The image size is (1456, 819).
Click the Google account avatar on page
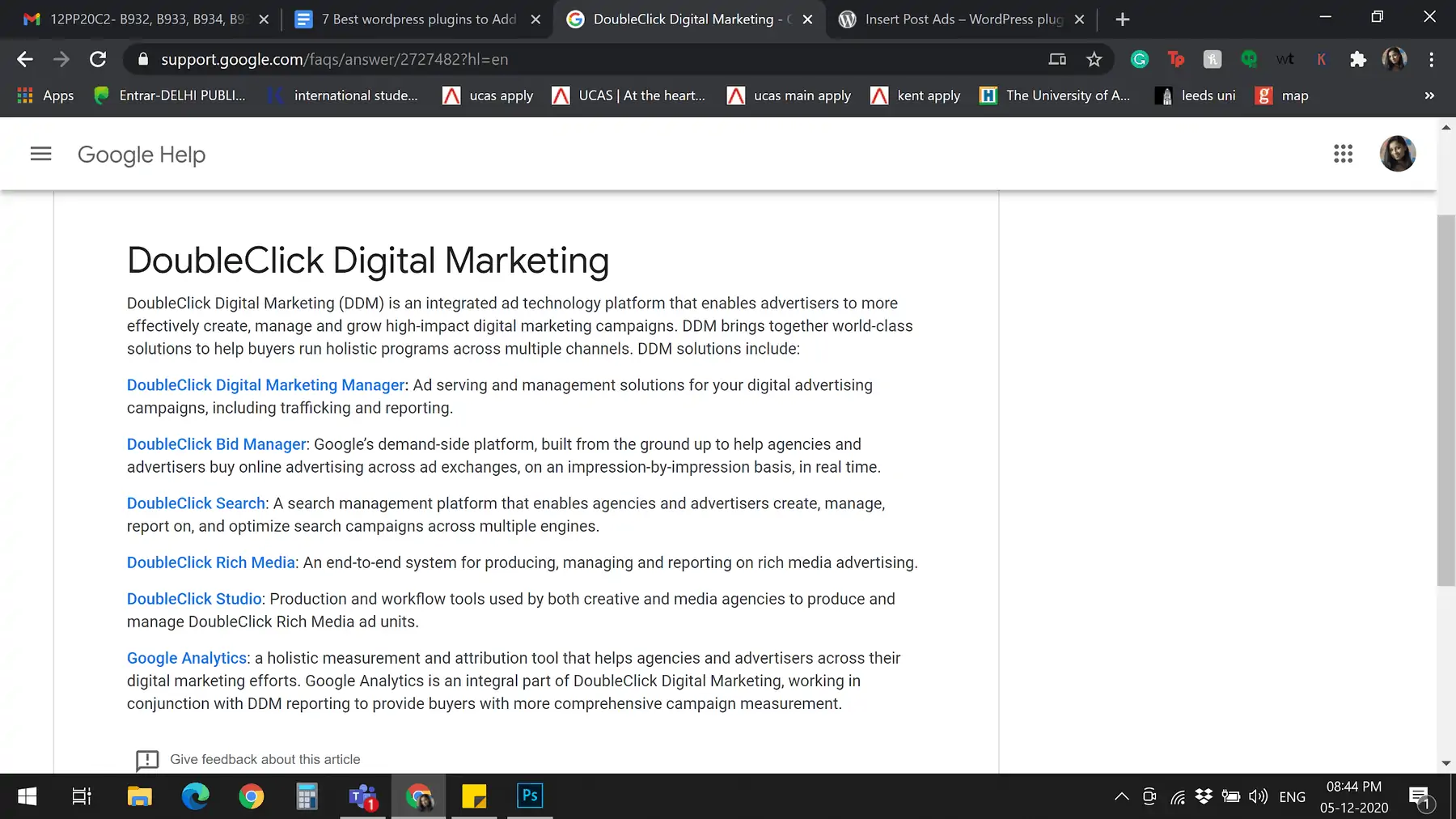pos(1397,154)
